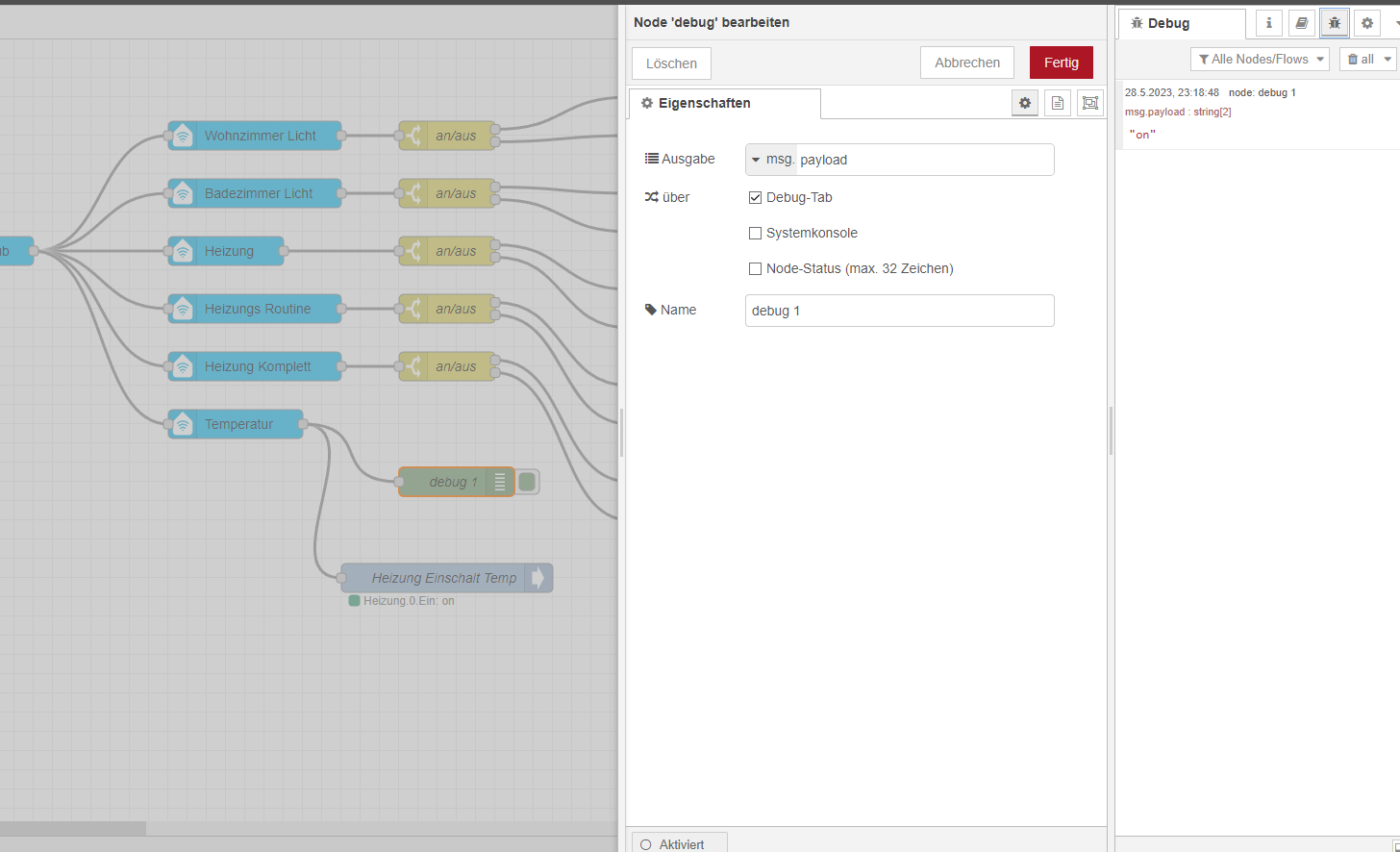Click the Temperatur node output port
1400x852 pixels.
303,424
